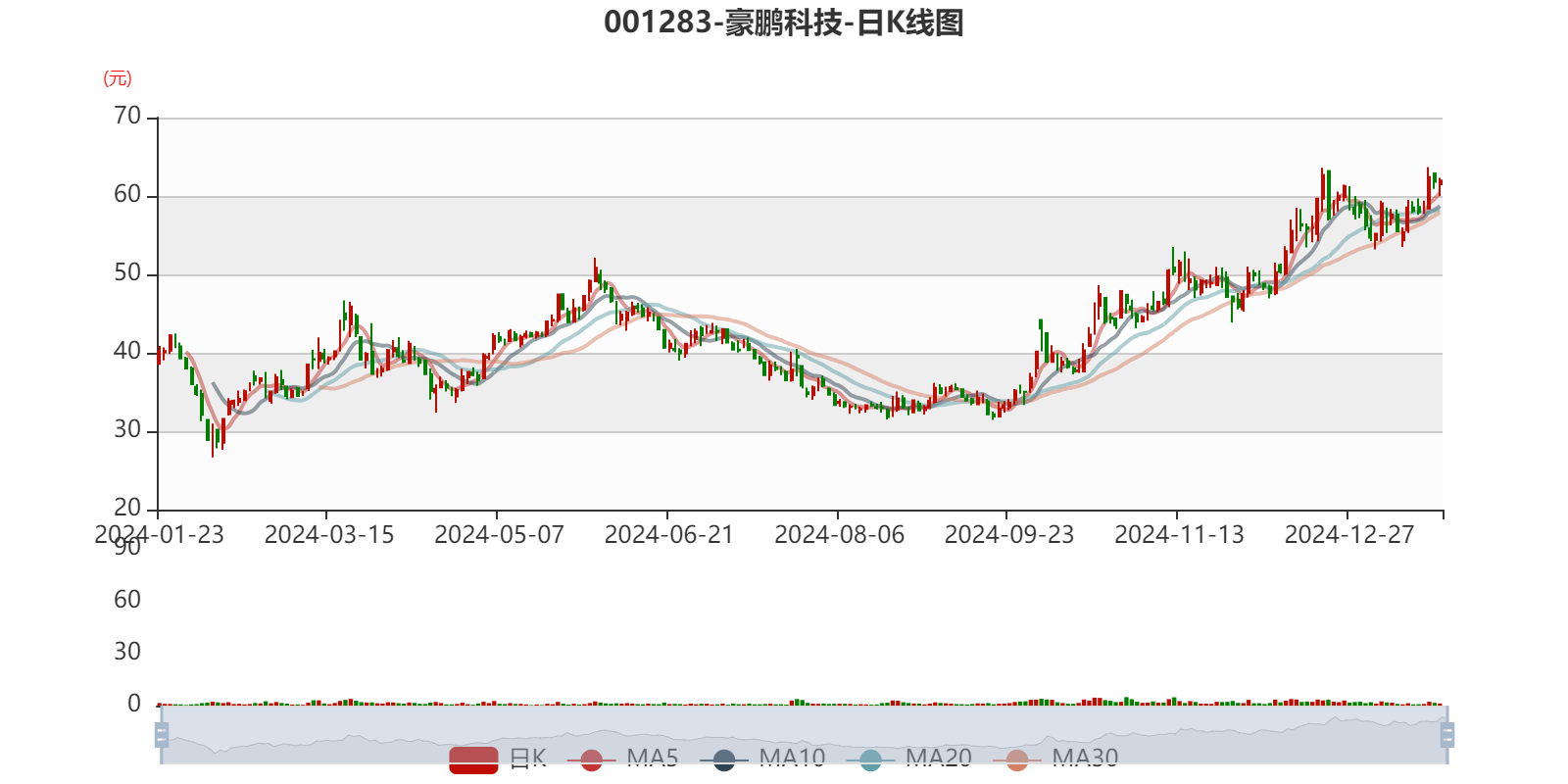This screenshot has width=1568, height=784.
Task: Toggle the 日K candlestick series in legend
Action: tap(498, 759)
